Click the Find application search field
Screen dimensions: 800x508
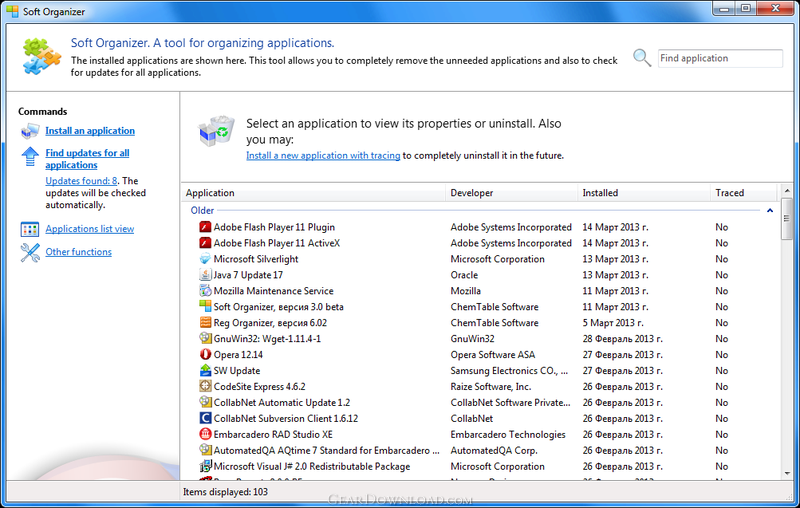(720, 58)
